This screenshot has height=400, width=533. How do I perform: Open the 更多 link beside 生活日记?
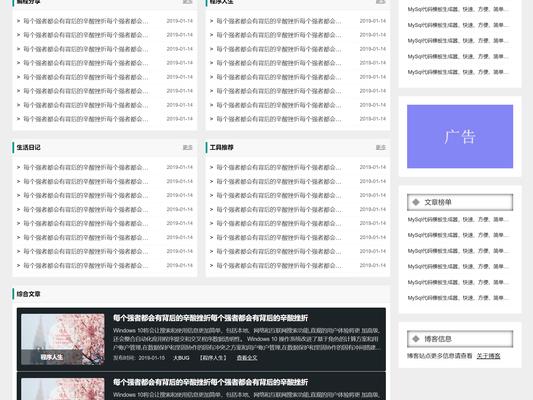188,147
